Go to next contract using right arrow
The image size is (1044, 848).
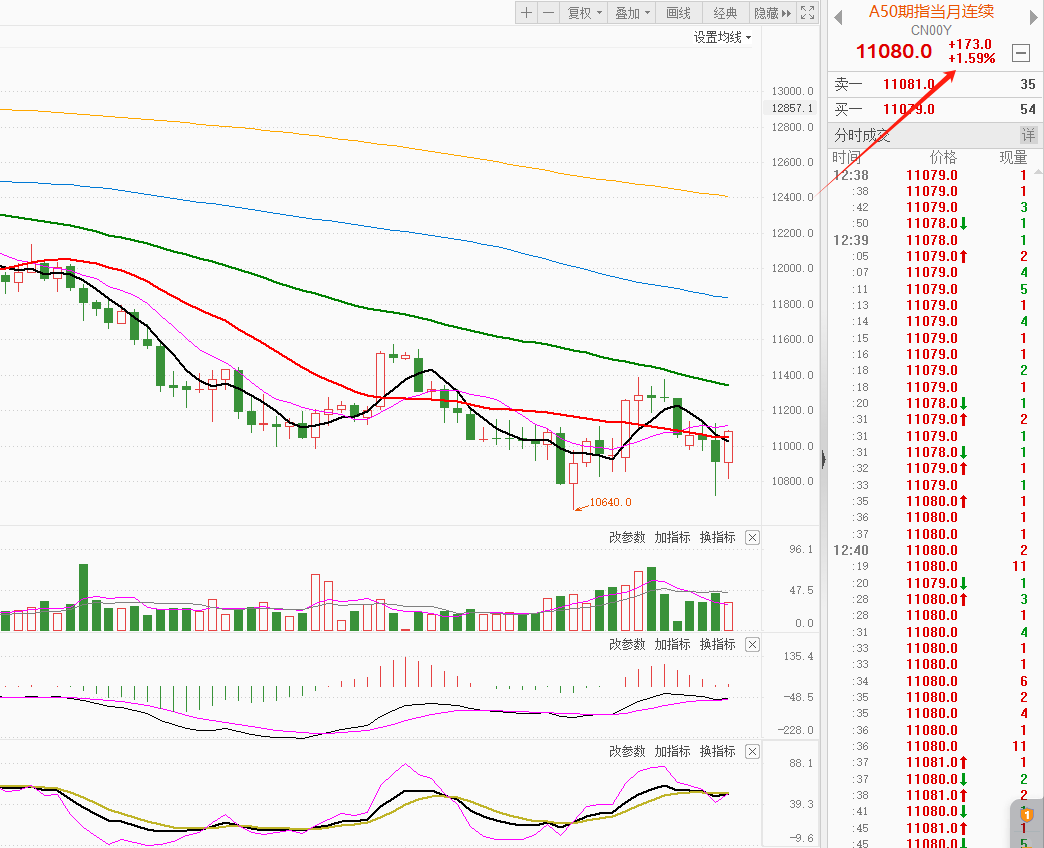pyautogui.click(x=1032, y=15)
